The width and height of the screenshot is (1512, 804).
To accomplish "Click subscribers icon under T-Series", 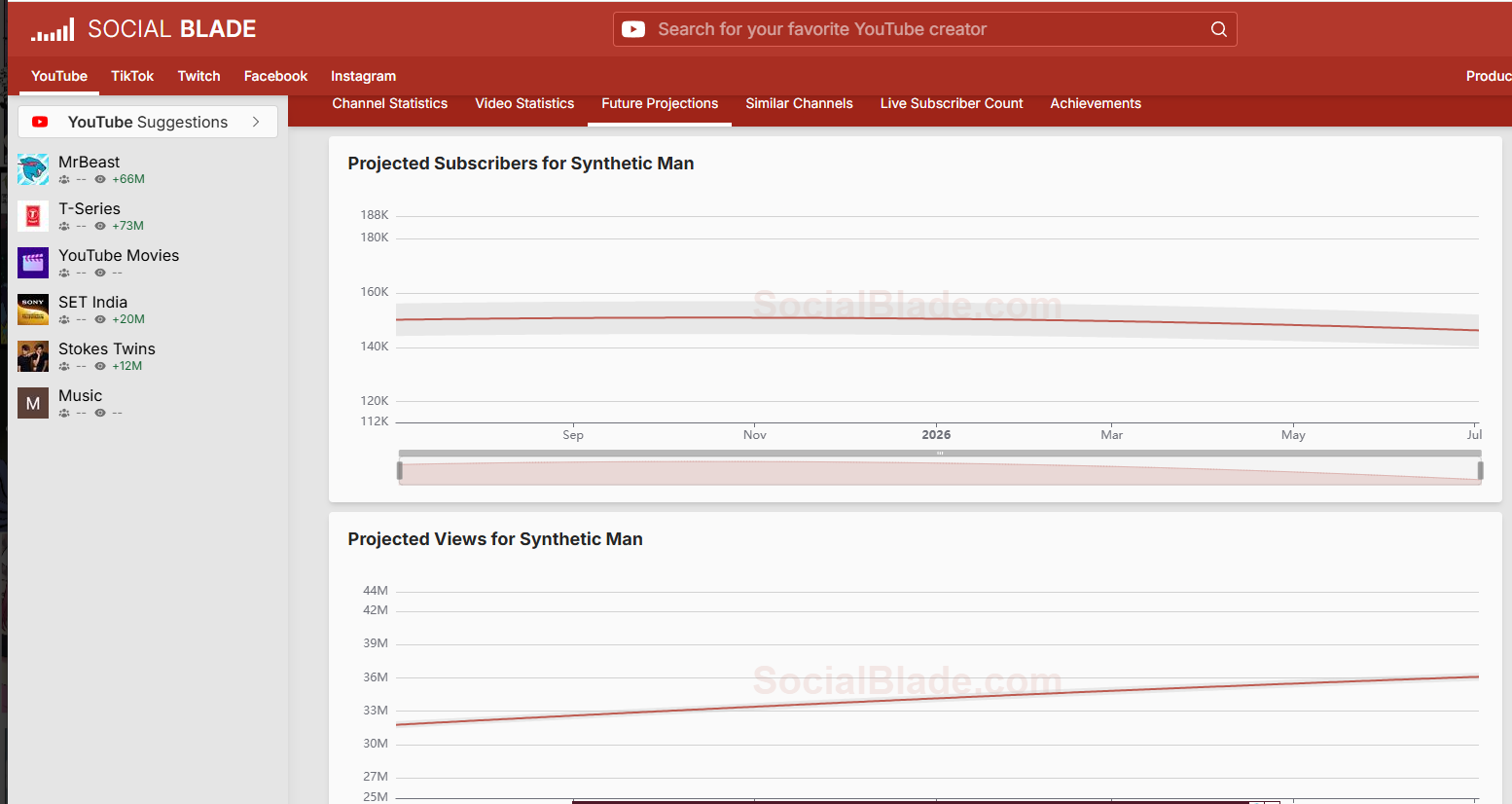I will 64,226.
